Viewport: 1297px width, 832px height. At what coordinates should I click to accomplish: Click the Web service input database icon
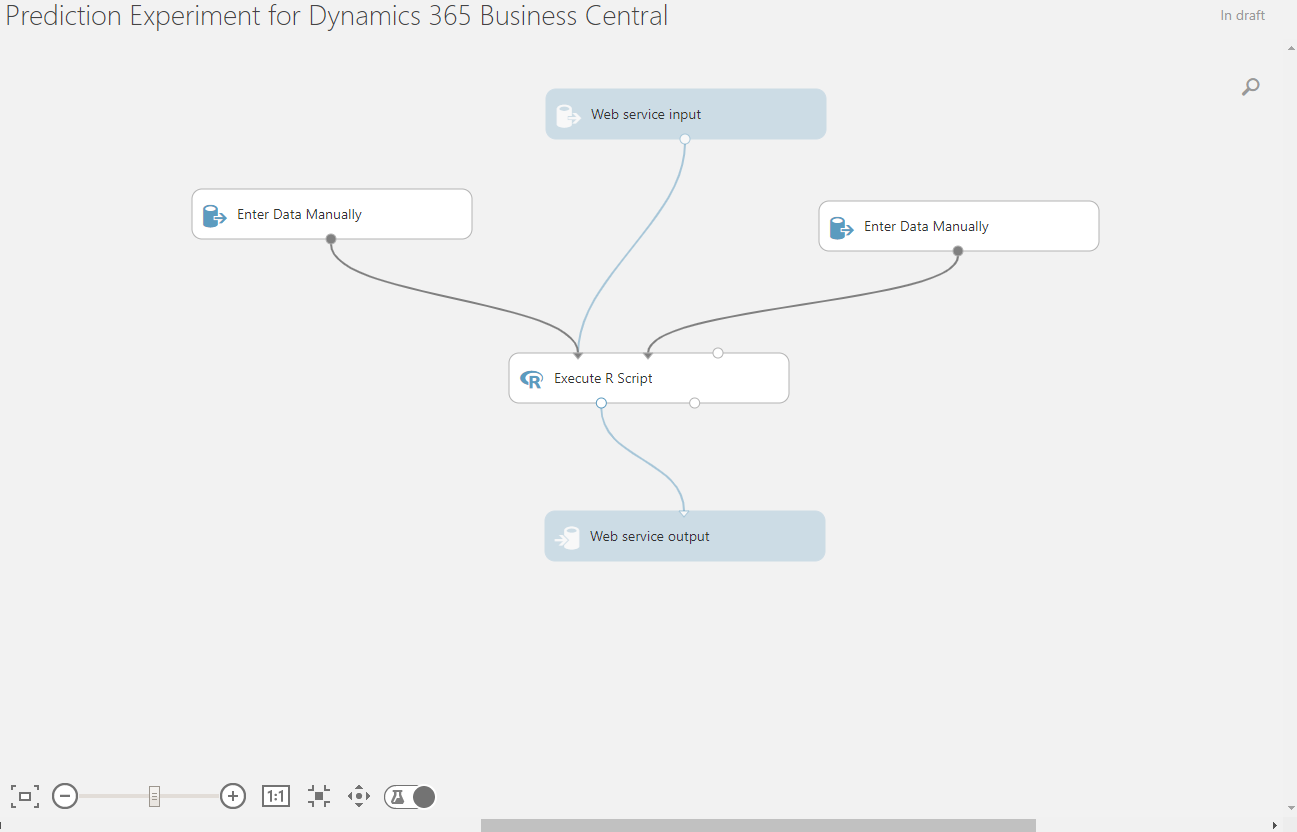[568, 115]
